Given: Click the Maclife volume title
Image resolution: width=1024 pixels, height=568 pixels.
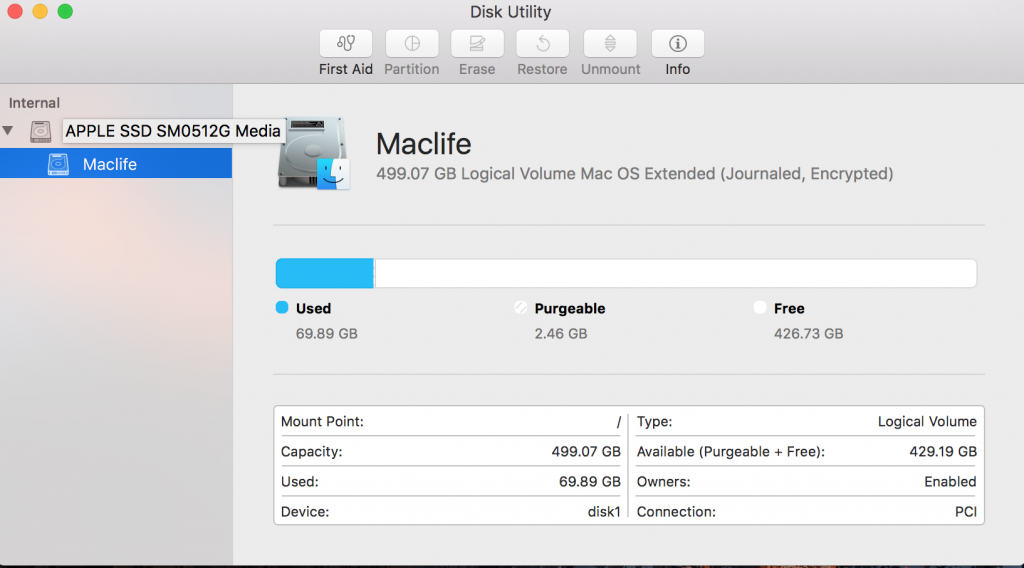Looking at the screenshot, I should click(x=423, y=144).
